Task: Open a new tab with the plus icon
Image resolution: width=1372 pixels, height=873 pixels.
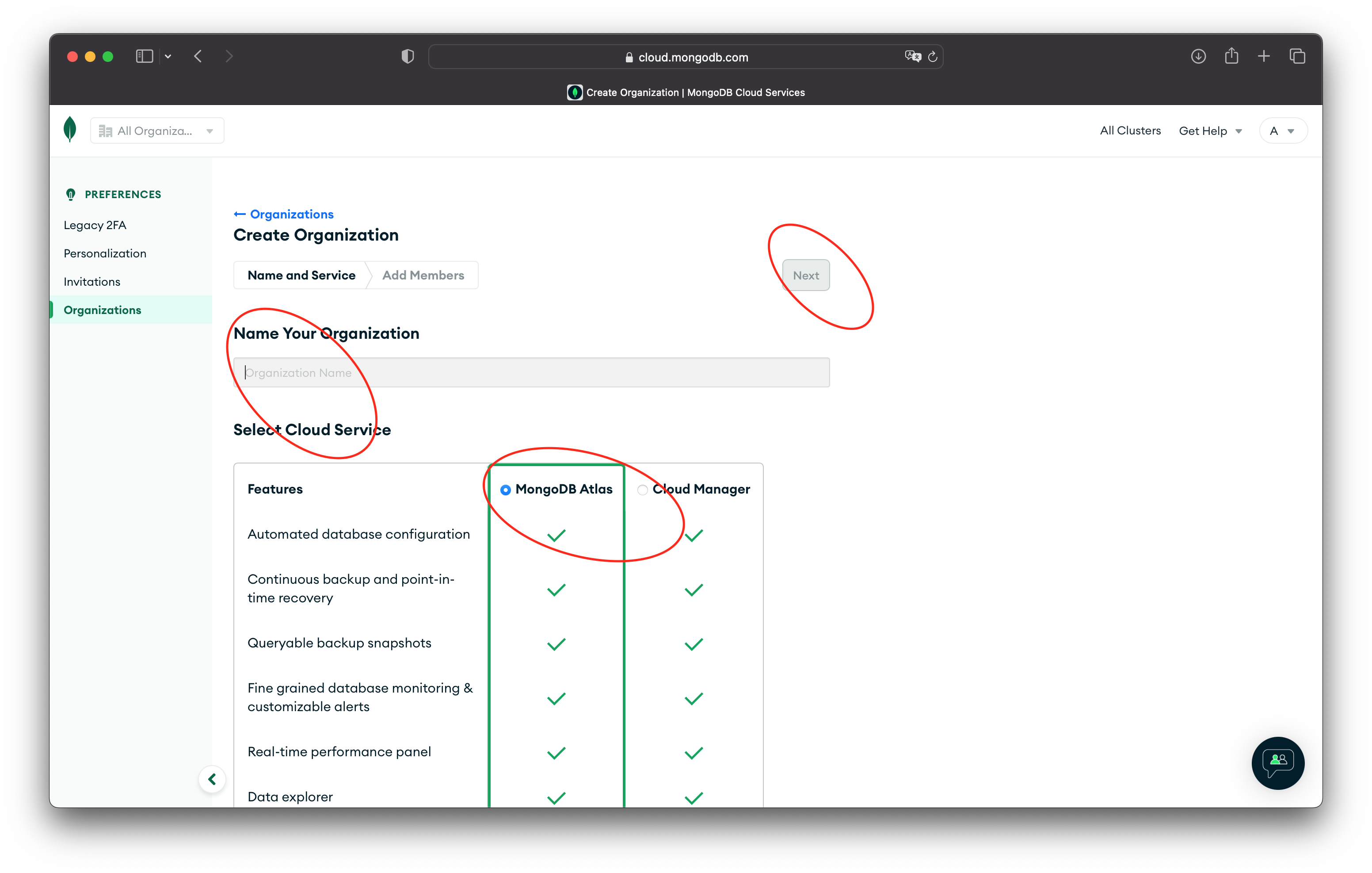Action: [1264, 57]
